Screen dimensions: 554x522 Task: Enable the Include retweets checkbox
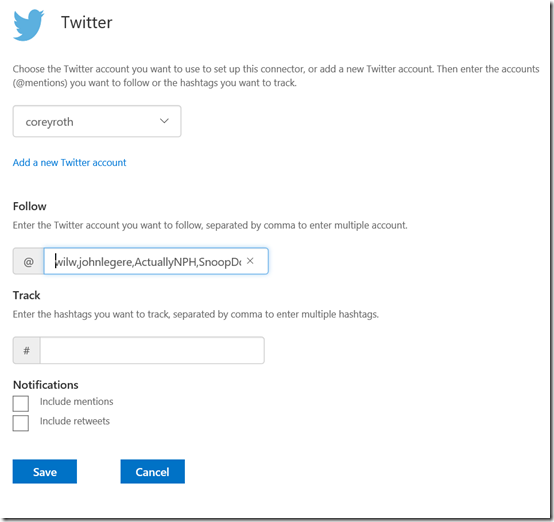point(21,423)
